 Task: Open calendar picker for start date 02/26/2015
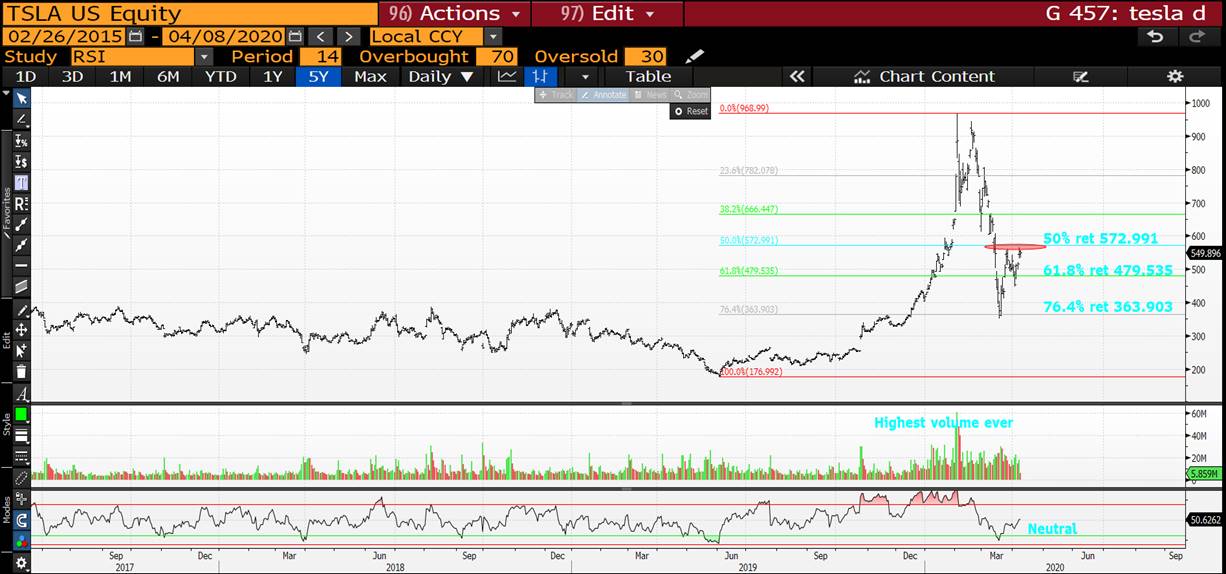(135, 36)
